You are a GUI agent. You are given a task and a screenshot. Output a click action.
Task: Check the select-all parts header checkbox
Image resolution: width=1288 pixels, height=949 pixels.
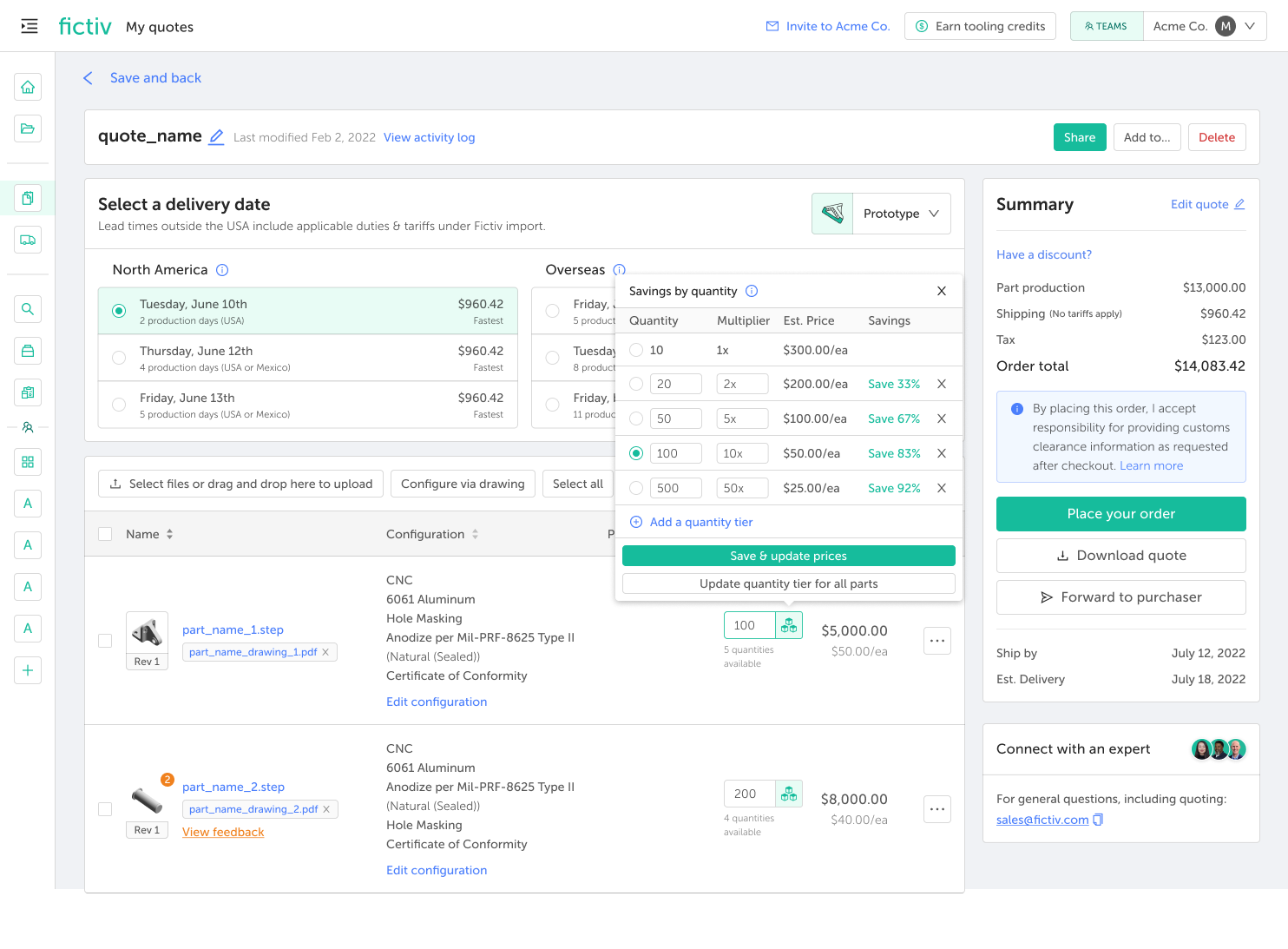pos(105,534)
